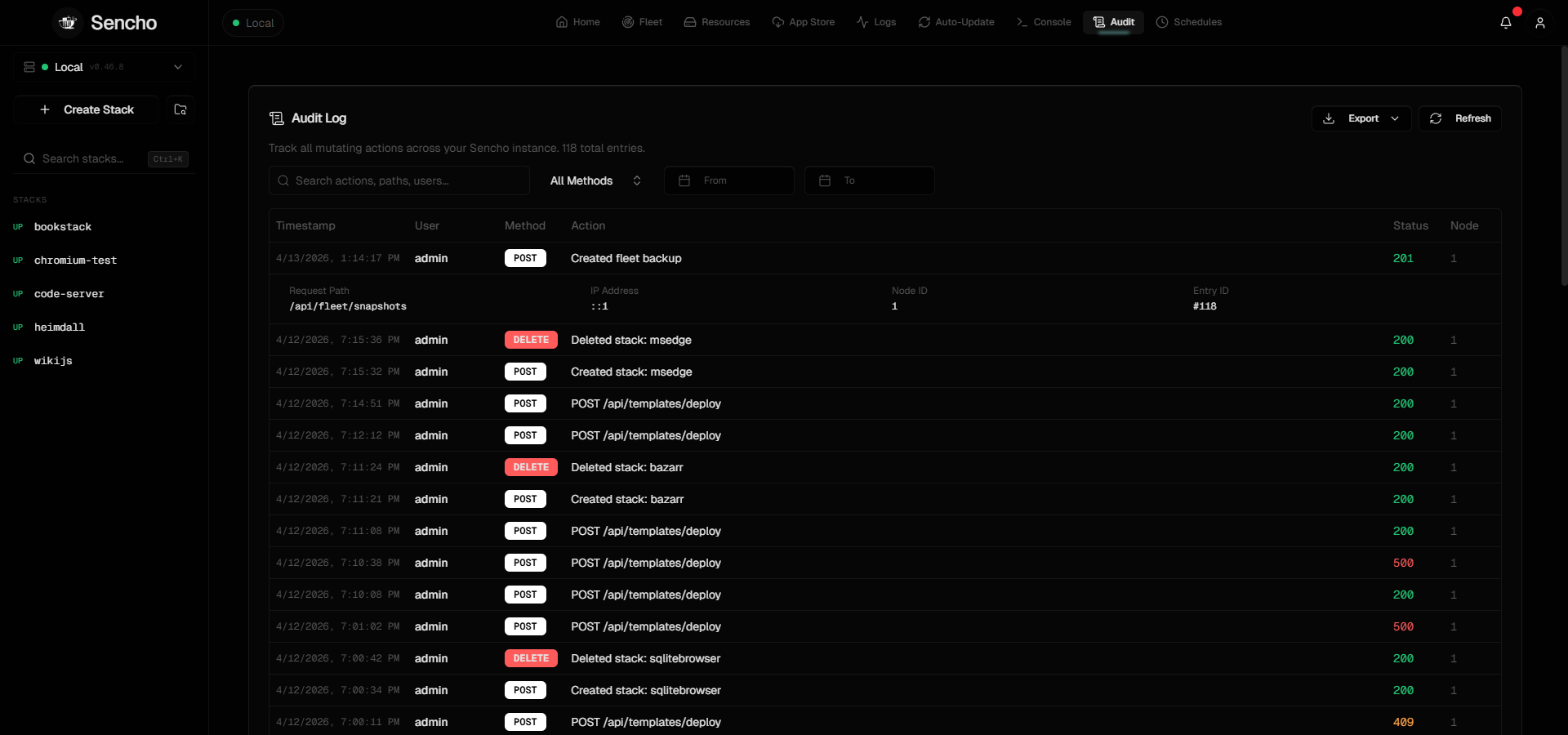Viewport: 1568px width, 735px height.
Task: Click the 7:14:51 PM templates/deploy row
Action: 885,403
